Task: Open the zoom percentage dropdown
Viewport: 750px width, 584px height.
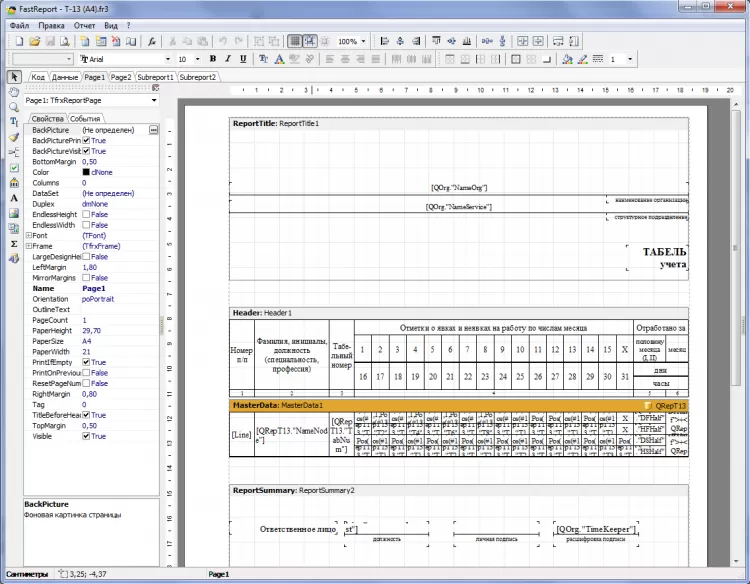Action: [364, 42]
